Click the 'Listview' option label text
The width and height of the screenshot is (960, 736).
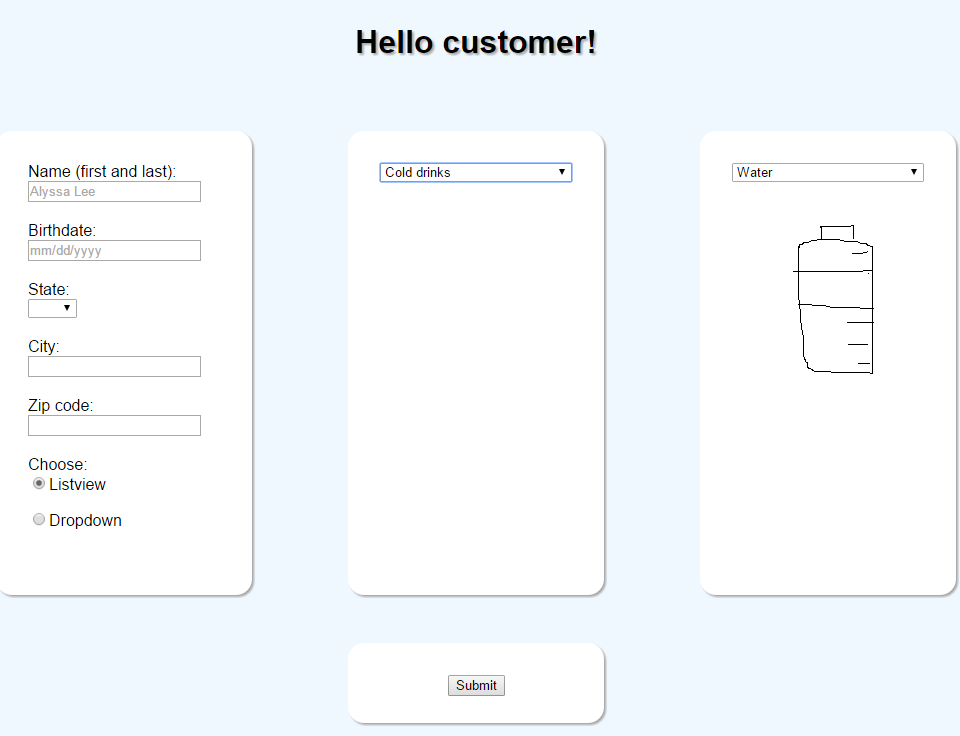(77, 485)
